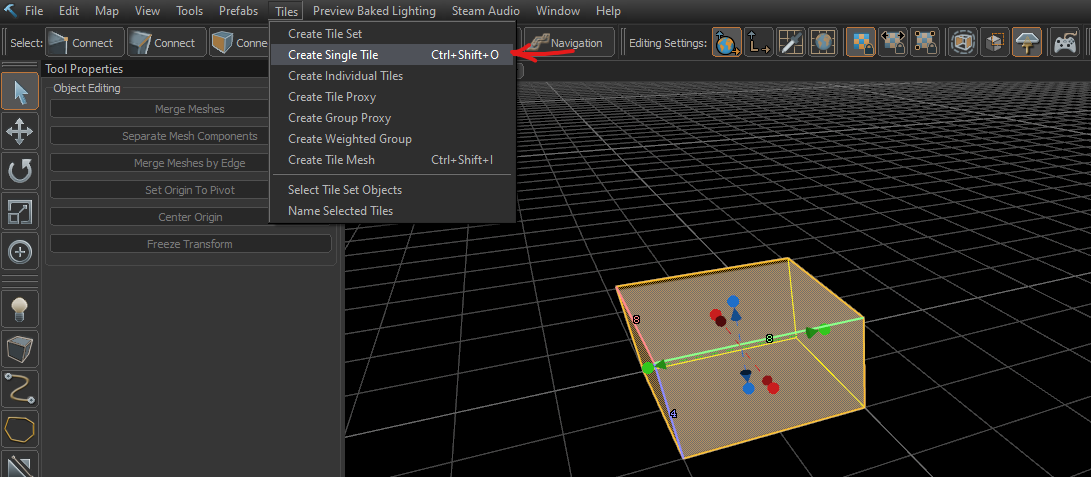Toggle the highlighted lamp-shaped editing icon

tap(1027, 42)
